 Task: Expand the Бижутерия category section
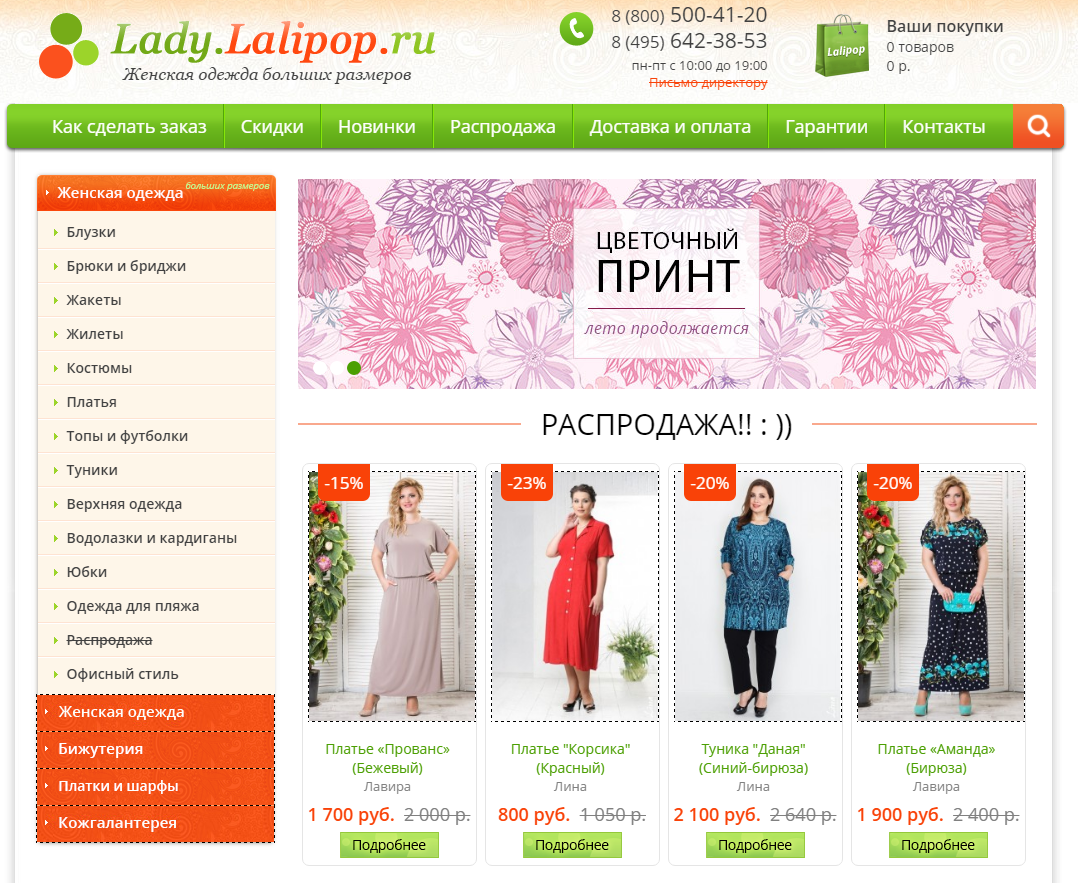pos(155,749)
